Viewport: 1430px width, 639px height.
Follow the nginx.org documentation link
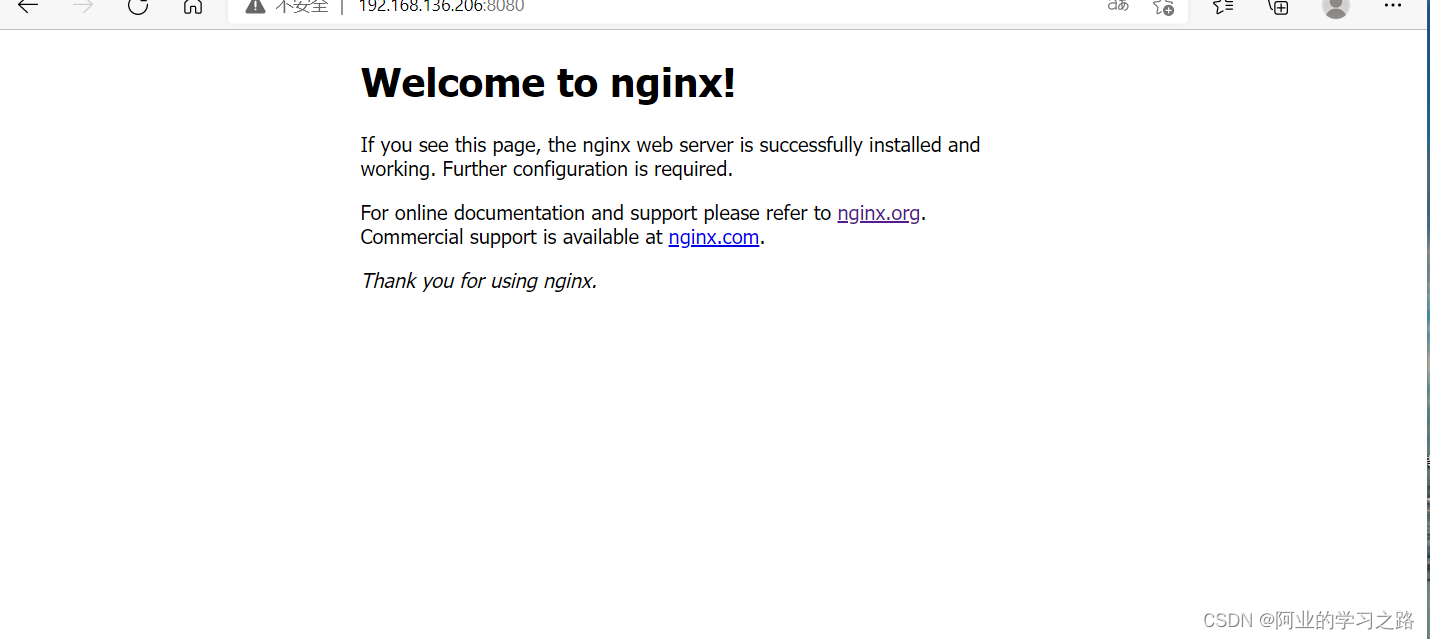click(879, 213)
